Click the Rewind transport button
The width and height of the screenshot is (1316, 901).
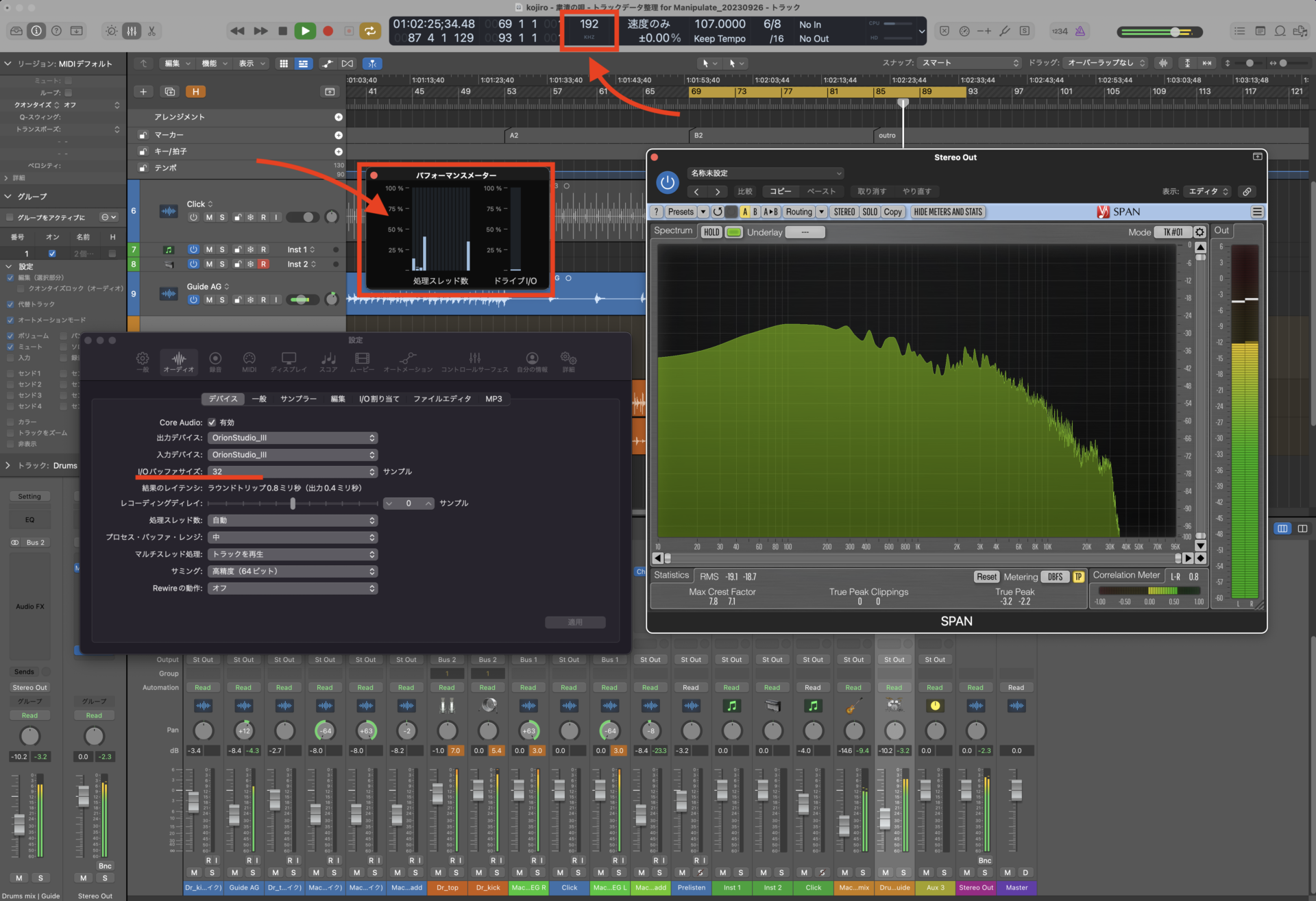coord(237,31)
